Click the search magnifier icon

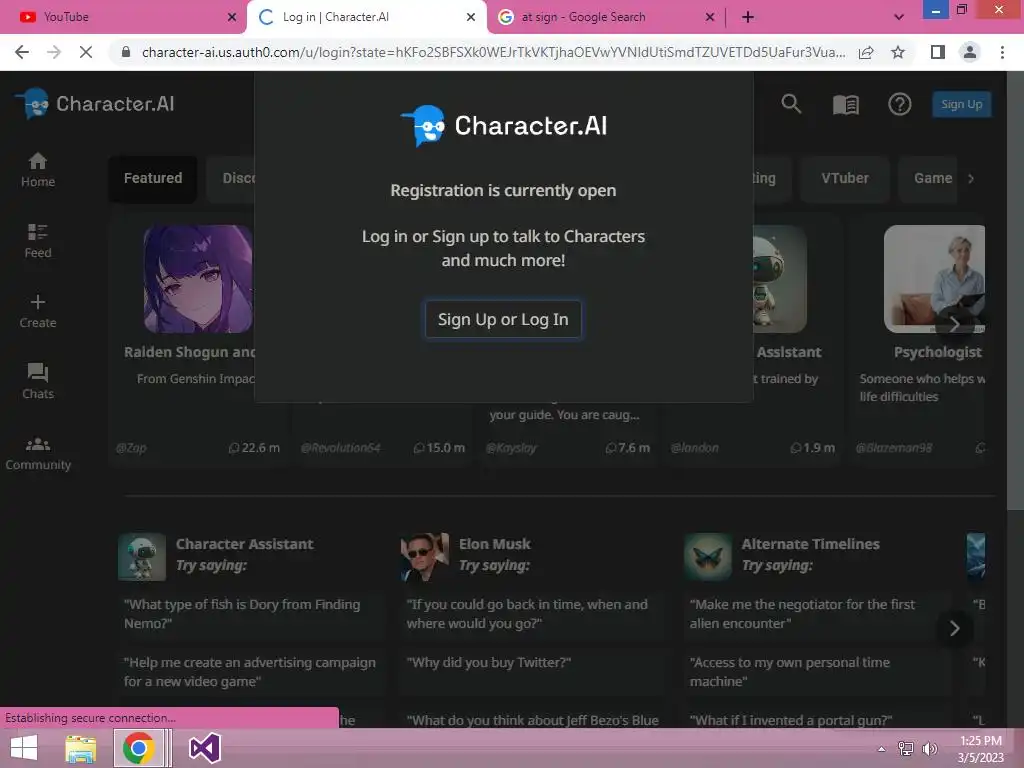tap(791, 104)
